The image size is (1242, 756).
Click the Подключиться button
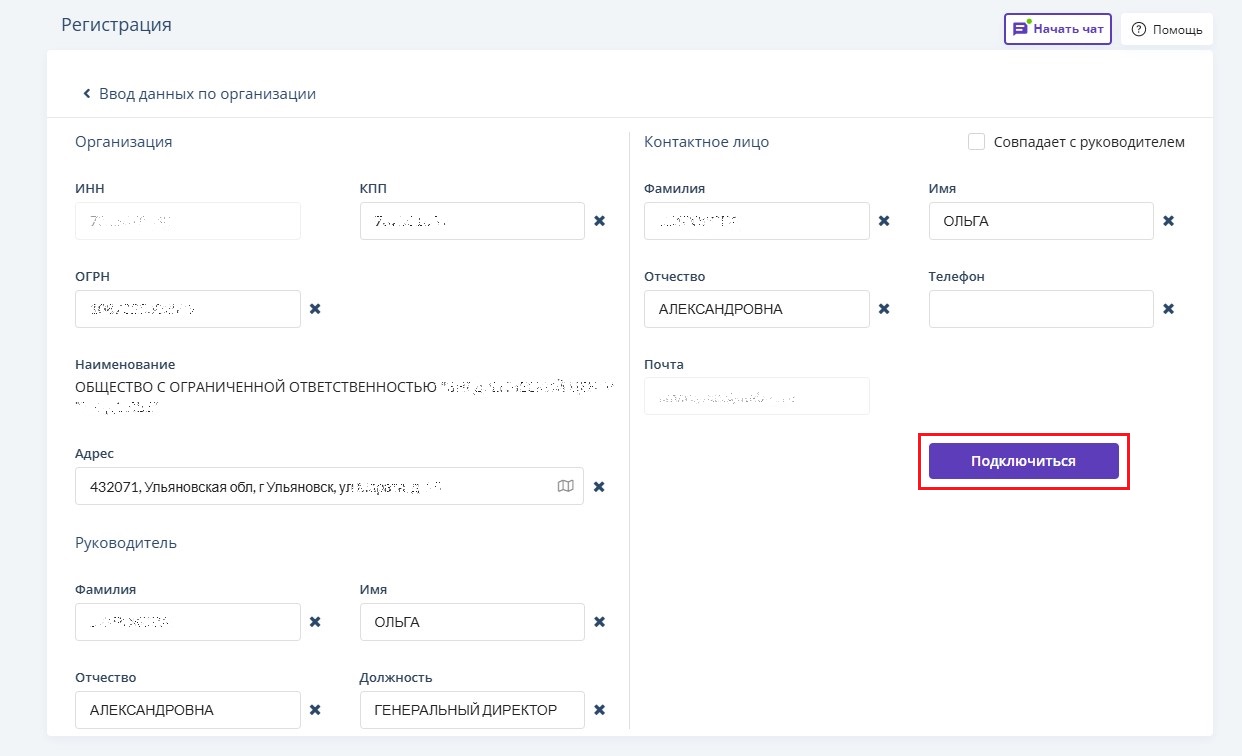[1024, 461]
